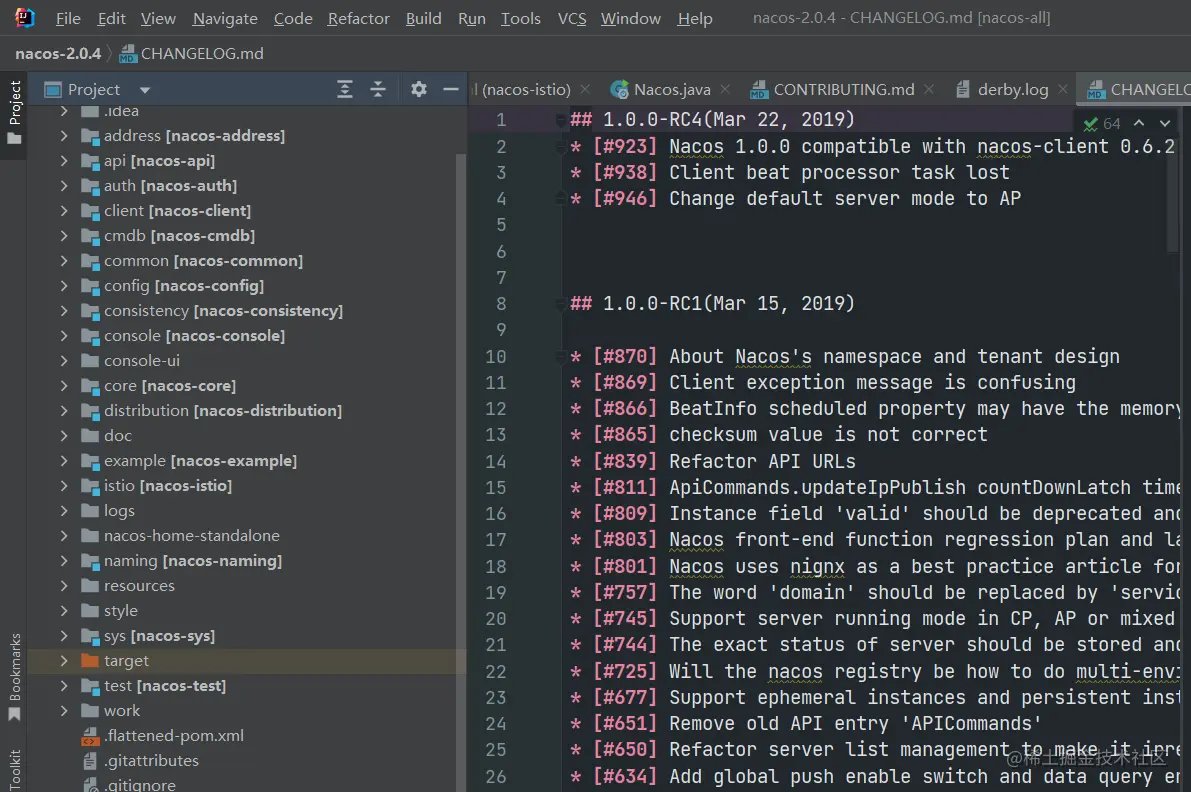Close the Nacos.java tab
Viewport: 1191px width, 792px height.
click(725, 90)
